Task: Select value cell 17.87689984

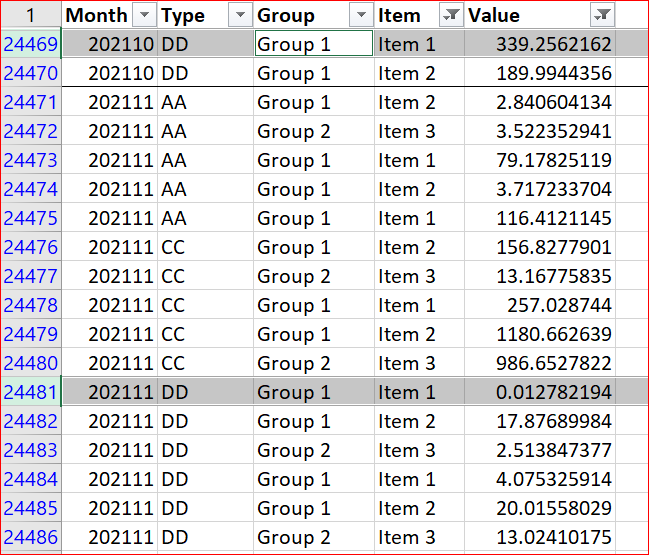Action: coord(540,420)
